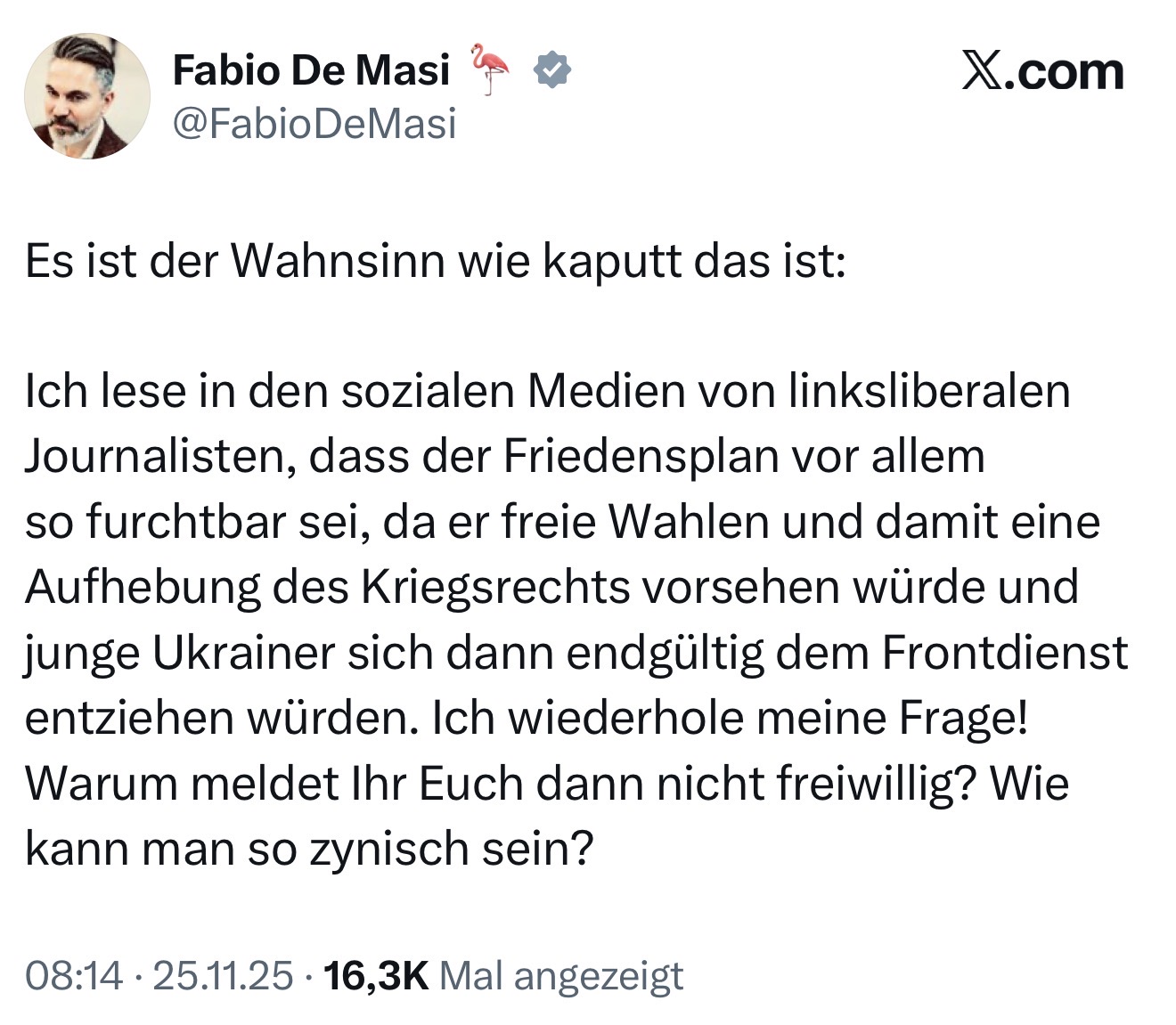The width and height of the screenshot is (1176, 1025).
Task: Click the word "Frontdienst" in the tweet
Action: (1005, 654)
